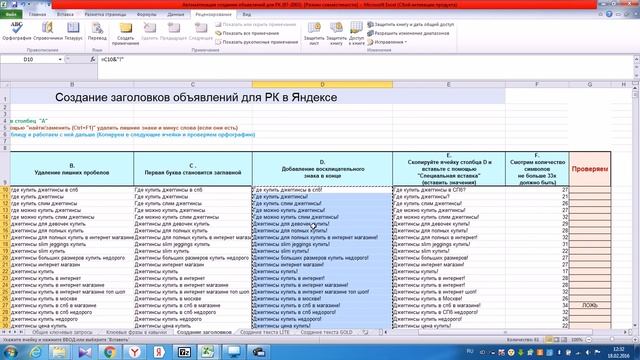The width and height of the screenshot is (640, 360).
Task: Toggle Показать все примечания
Action: point(247,33)
